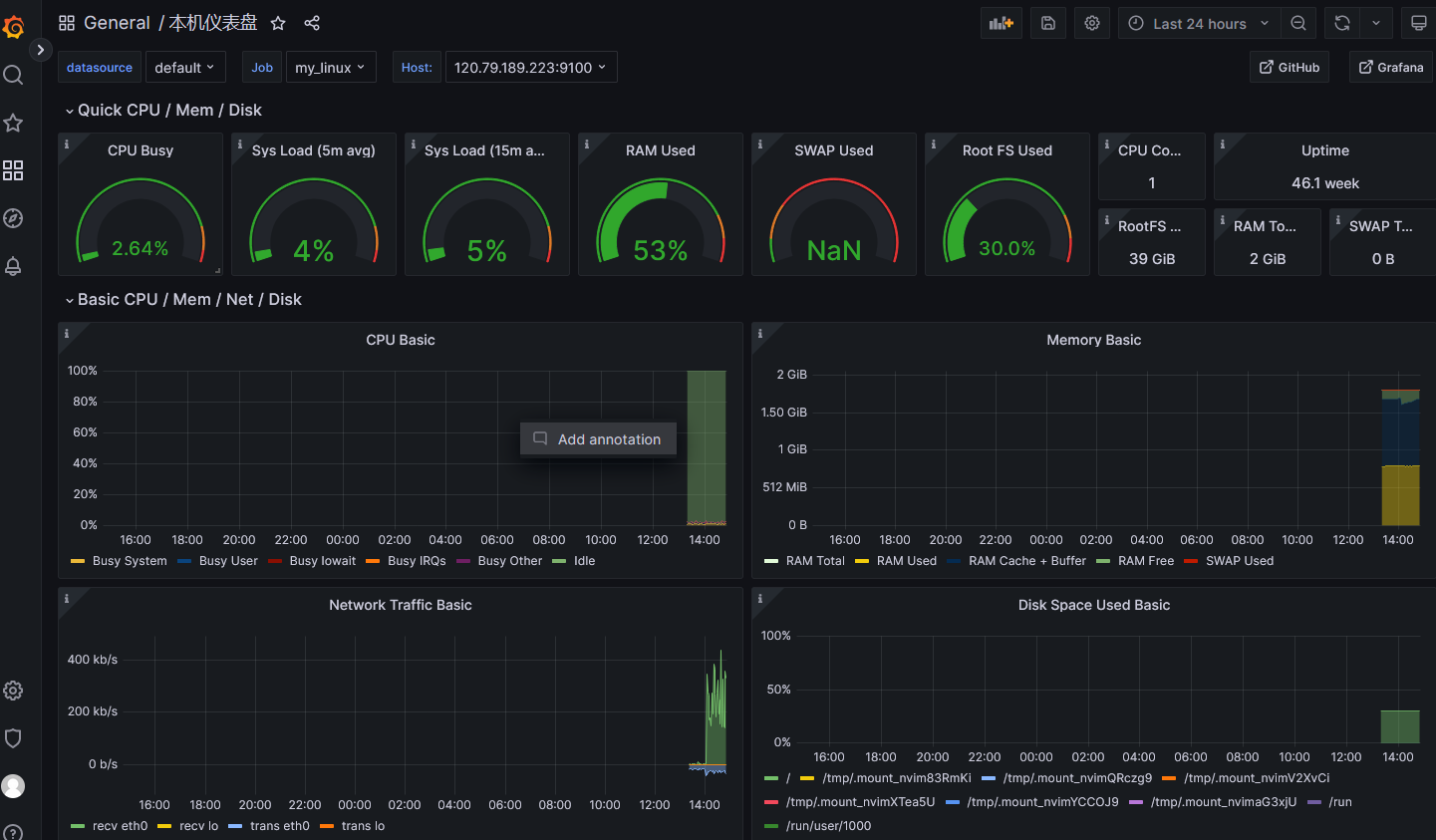The height and width of the screenshot is (840, 1436).
Task: Open the Grafana external link
Action: 1391,67
